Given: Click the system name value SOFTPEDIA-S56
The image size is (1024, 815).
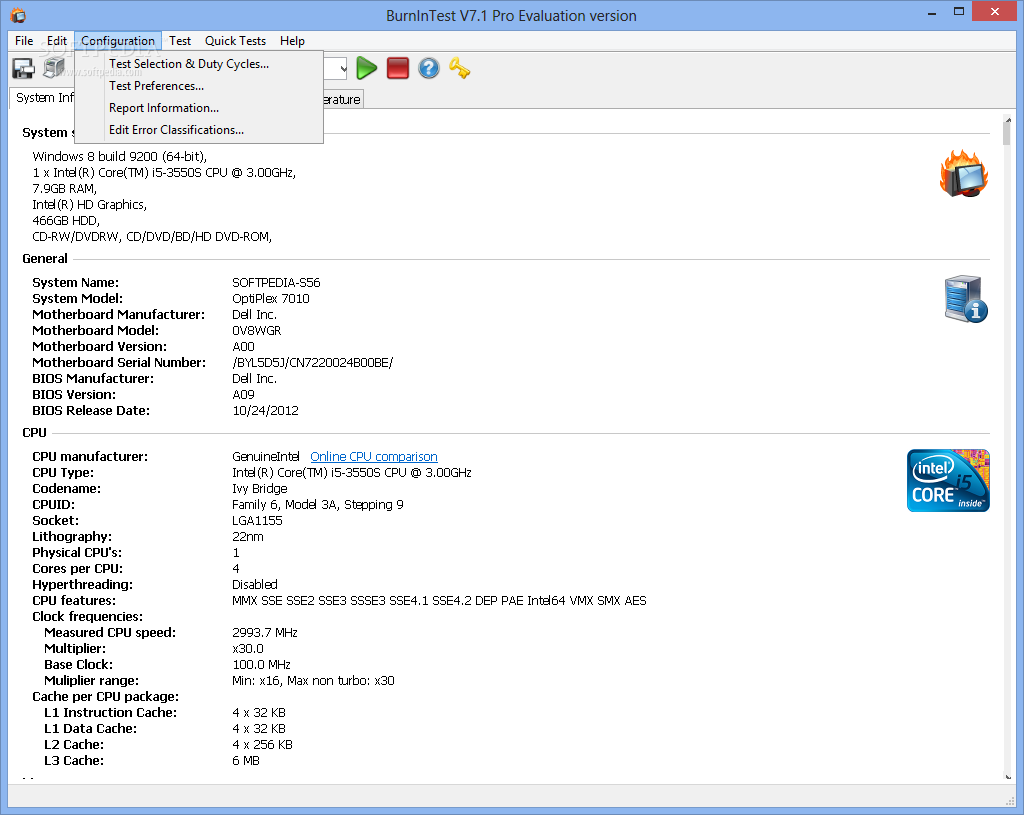Looking at the screenshot, I should [276, 283].
